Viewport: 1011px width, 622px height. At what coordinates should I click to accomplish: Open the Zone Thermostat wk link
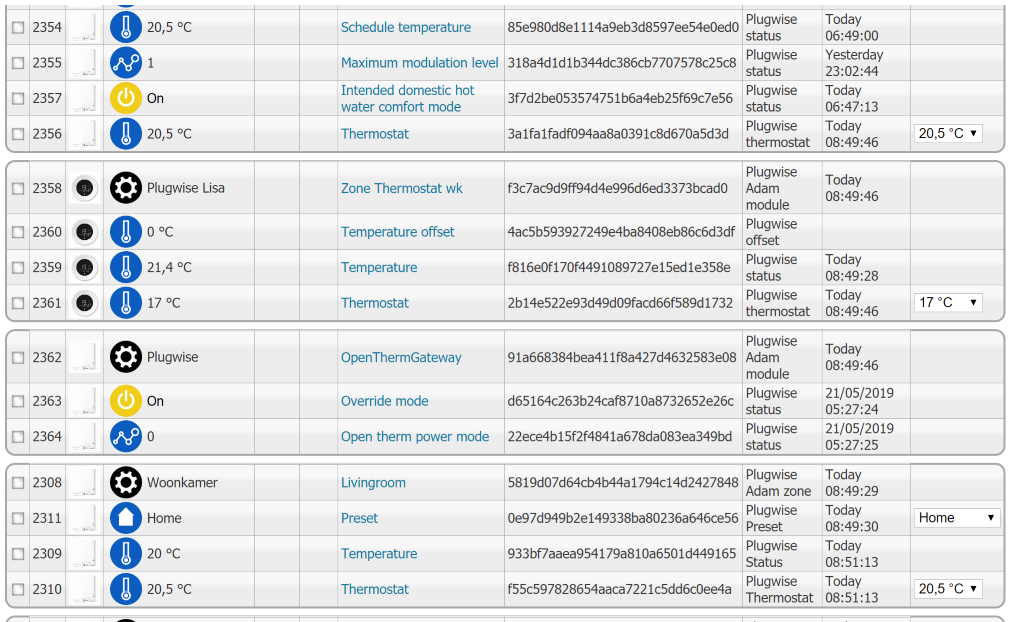(402, 188)
